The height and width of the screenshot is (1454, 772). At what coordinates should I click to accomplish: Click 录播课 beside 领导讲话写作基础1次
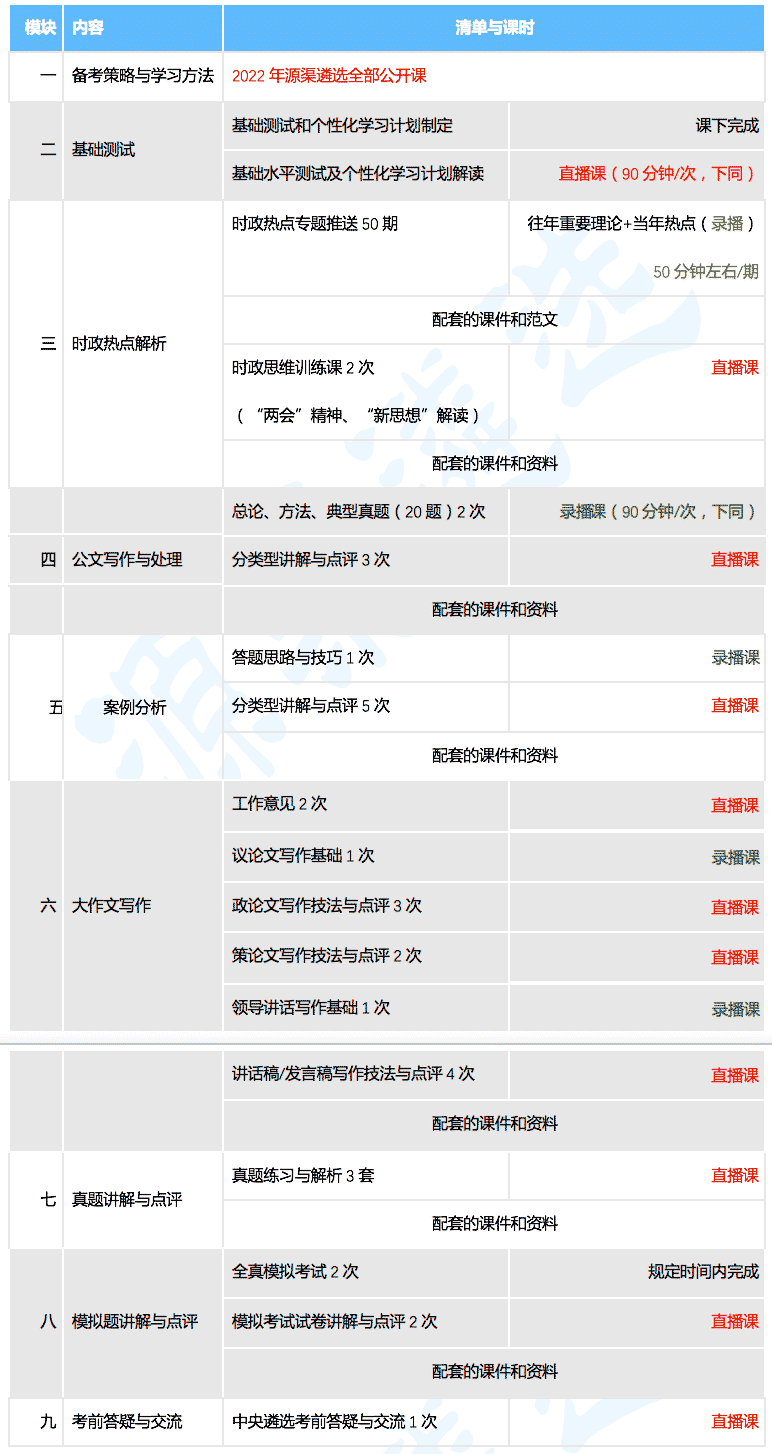(735, 1010)
